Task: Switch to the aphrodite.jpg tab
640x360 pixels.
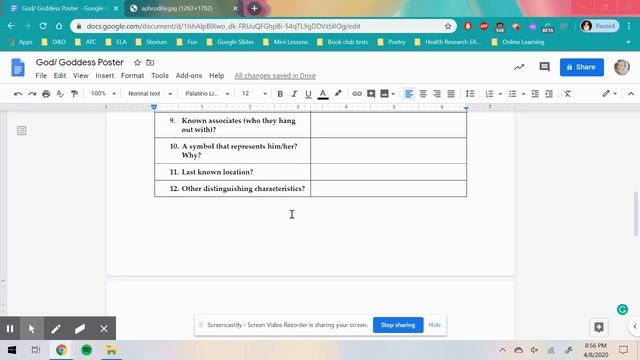Action: pyautogui.click(x=183, y=8)
